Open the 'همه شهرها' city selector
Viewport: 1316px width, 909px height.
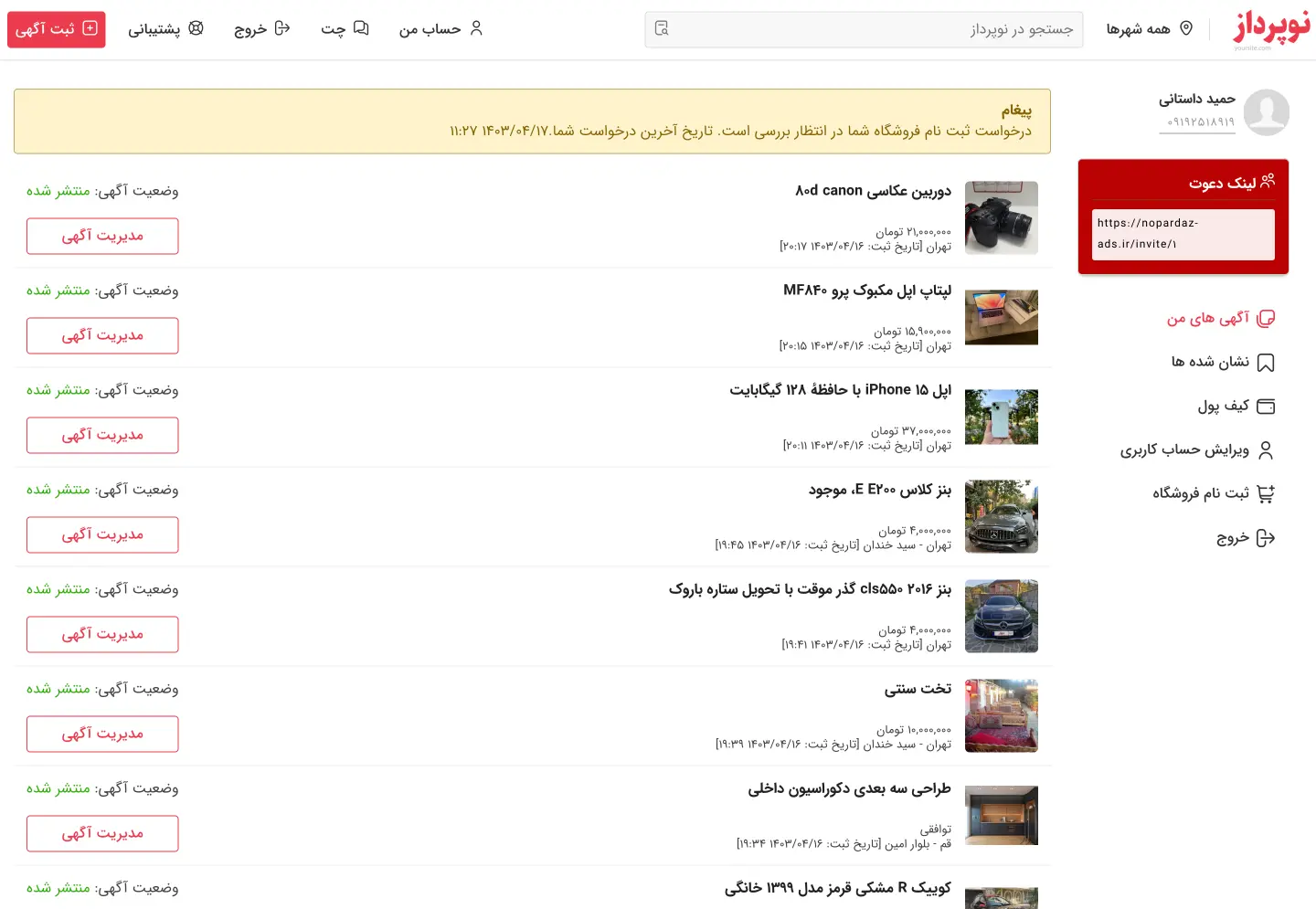pos(1149,29)
